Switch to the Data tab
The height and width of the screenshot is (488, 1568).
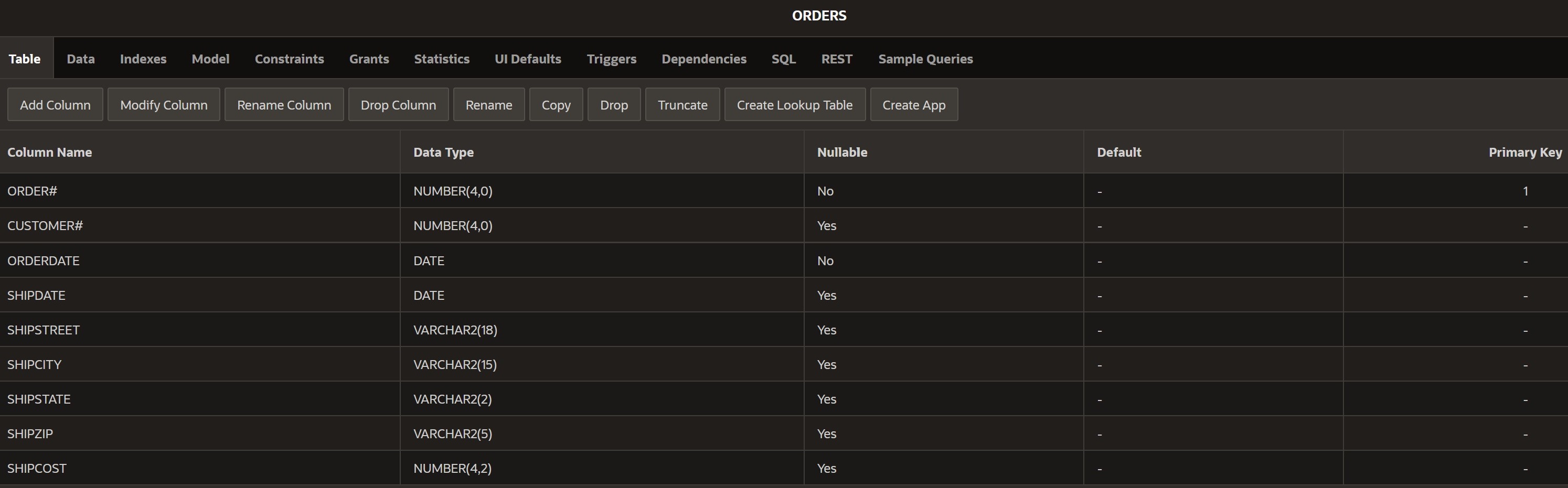click(80, 58)
